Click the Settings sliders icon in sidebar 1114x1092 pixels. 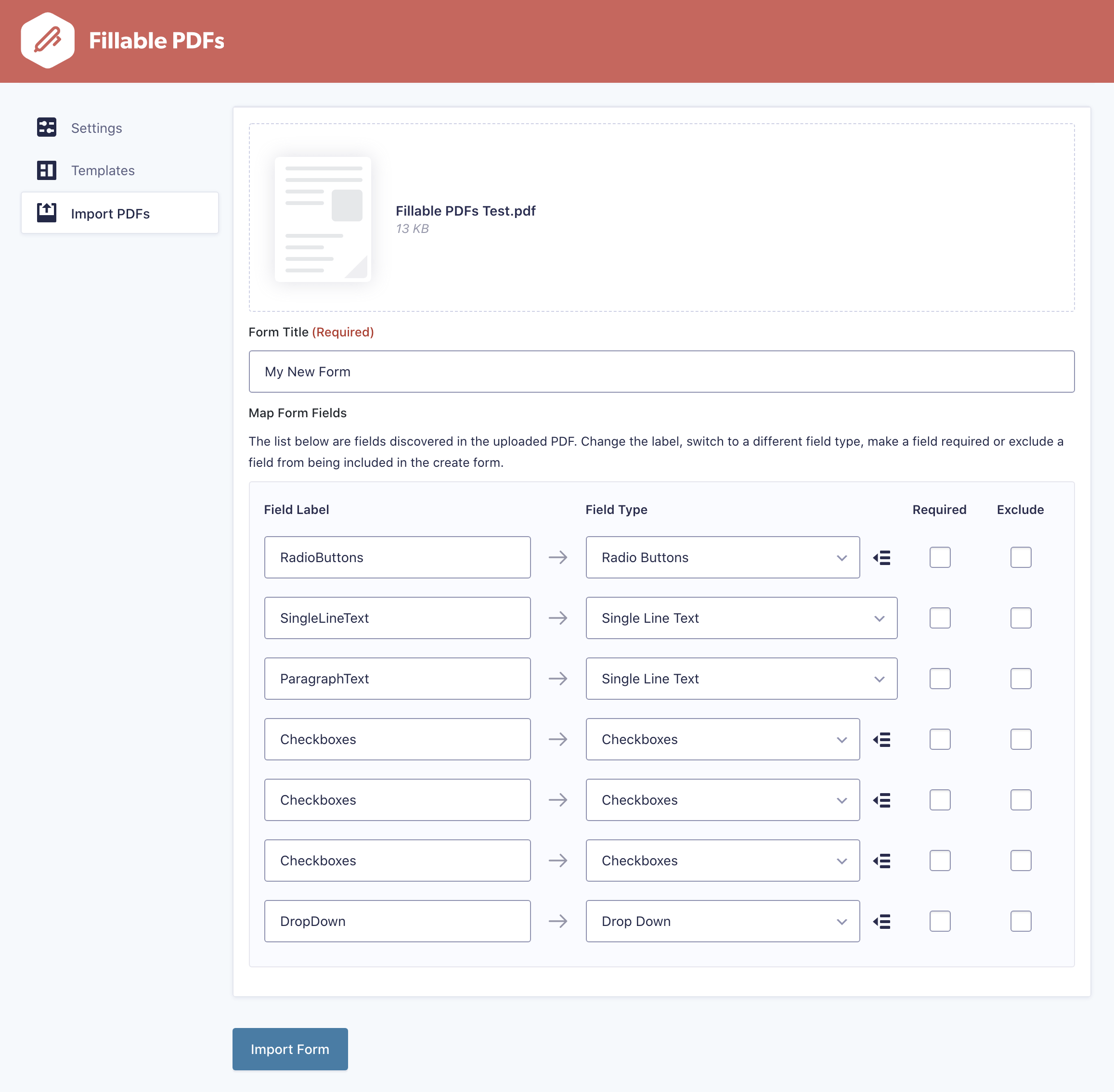click(47, 128)
